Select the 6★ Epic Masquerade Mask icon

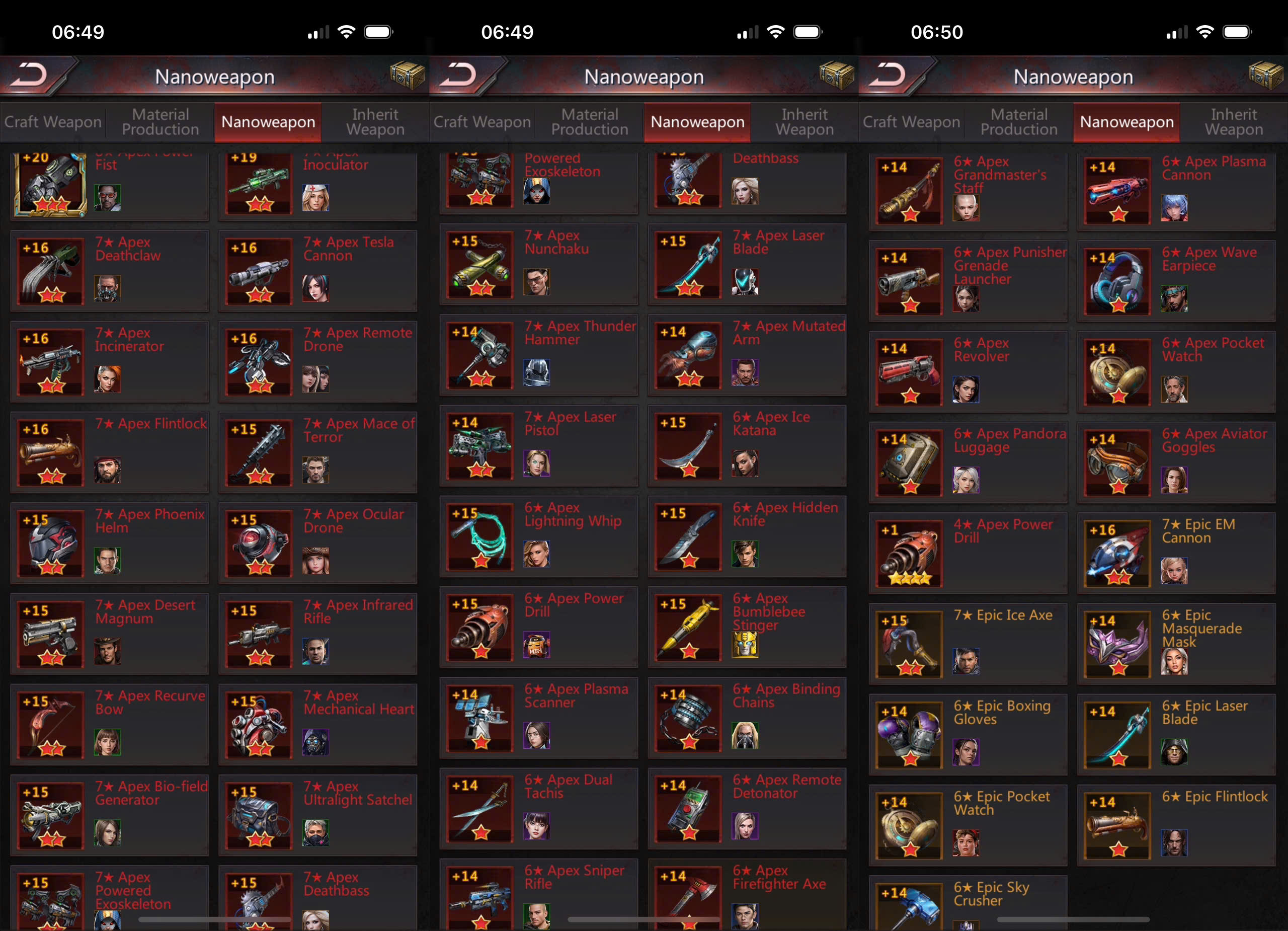1117,645
